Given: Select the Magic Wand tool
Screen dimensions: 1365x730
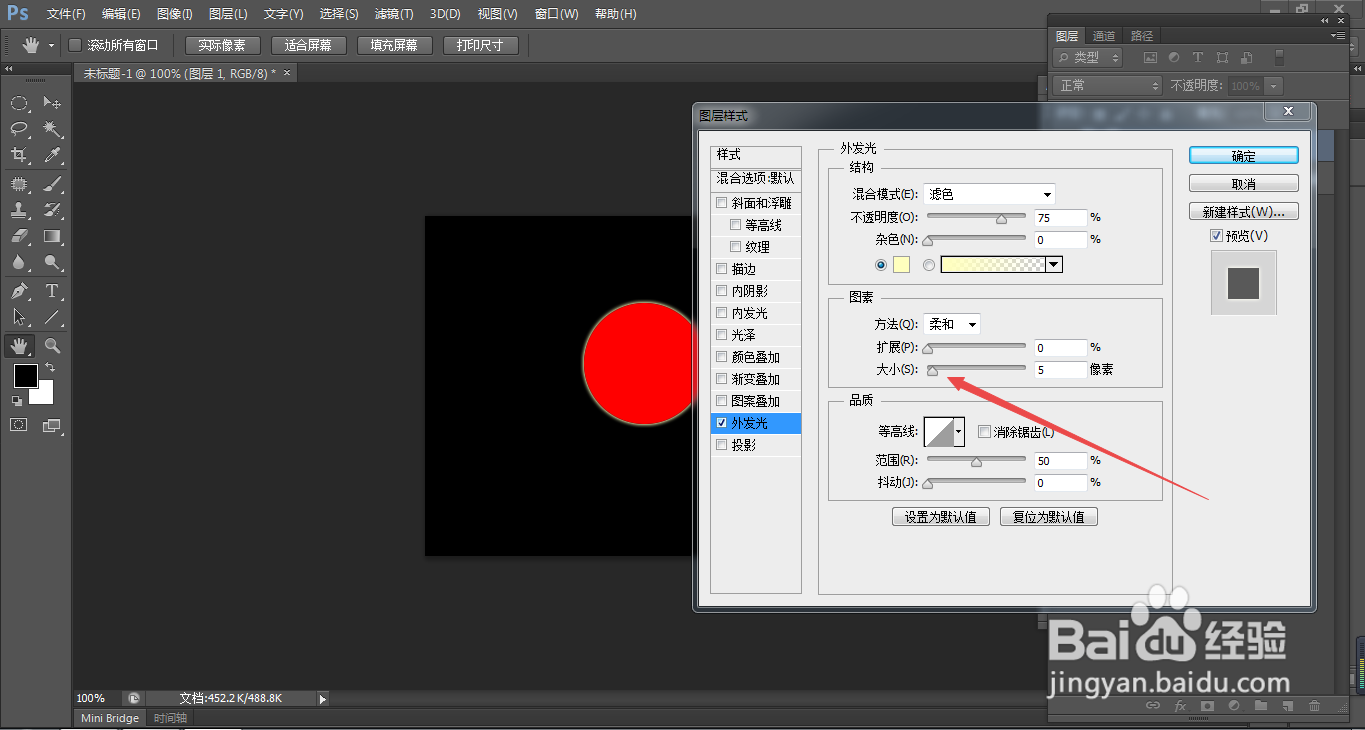Looking at the screenshot, I should tap(52, 129).
